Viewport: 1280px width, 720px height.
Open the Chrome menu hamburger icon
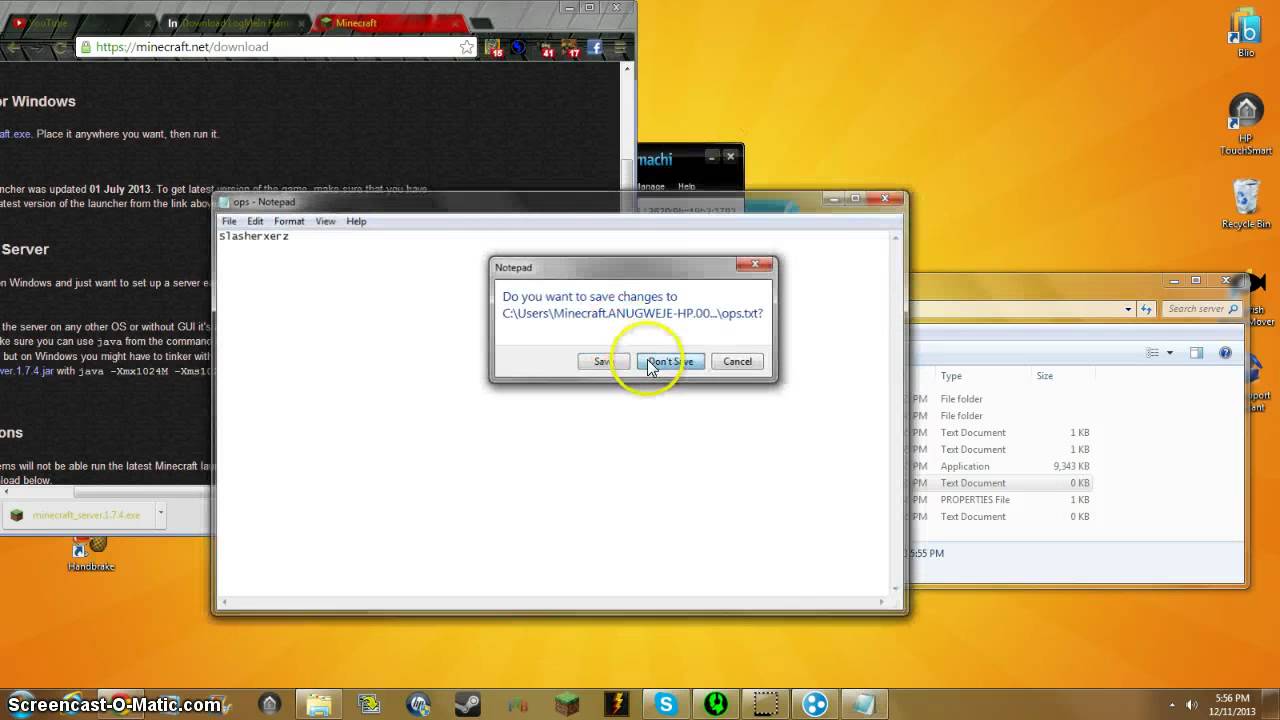(620, 47)
